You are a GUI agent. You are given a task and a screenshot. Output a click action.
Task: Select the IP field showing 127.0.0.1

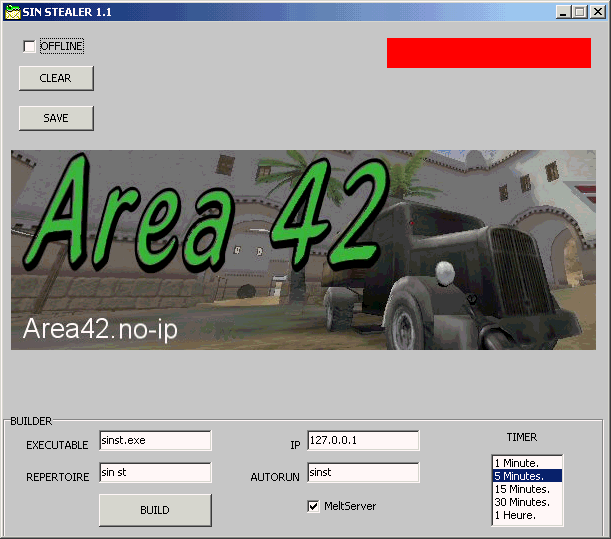(x=363, y=441)
